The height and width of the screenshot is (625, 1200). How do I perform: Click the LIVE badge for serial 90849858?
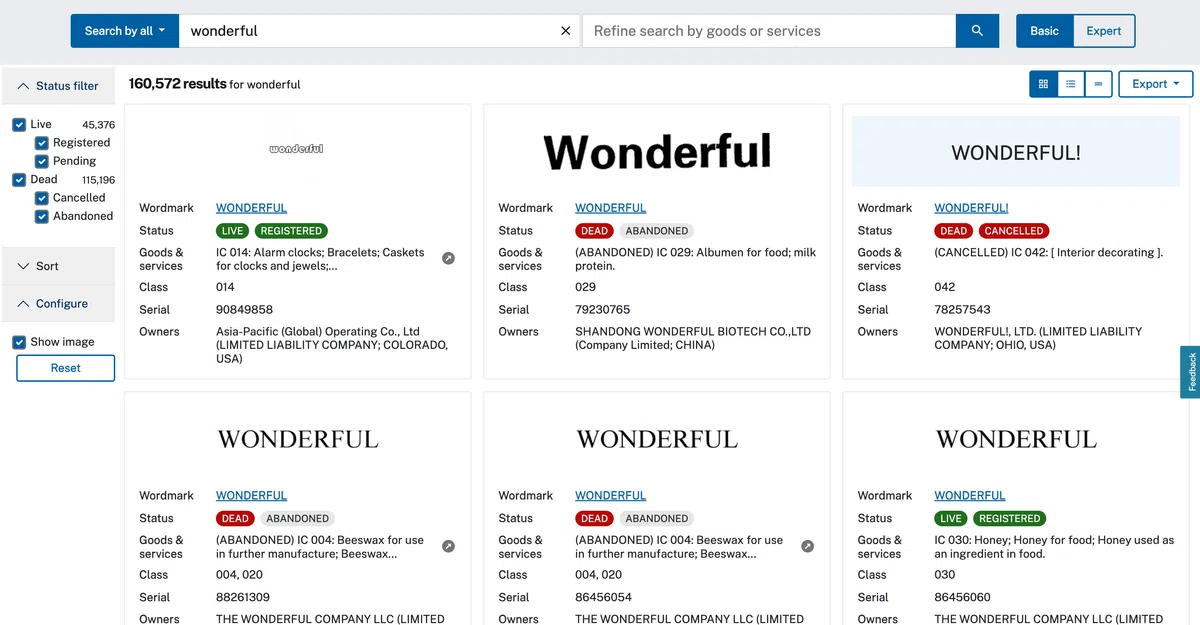233,231
